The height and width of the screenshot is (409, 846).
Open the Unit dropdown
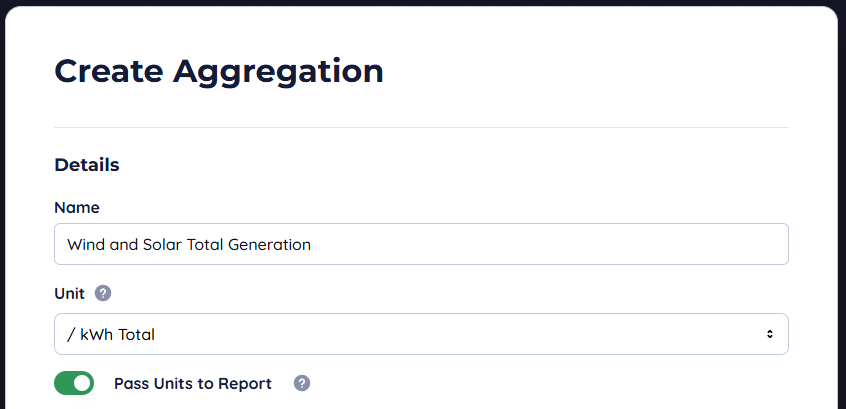point(420,334)
